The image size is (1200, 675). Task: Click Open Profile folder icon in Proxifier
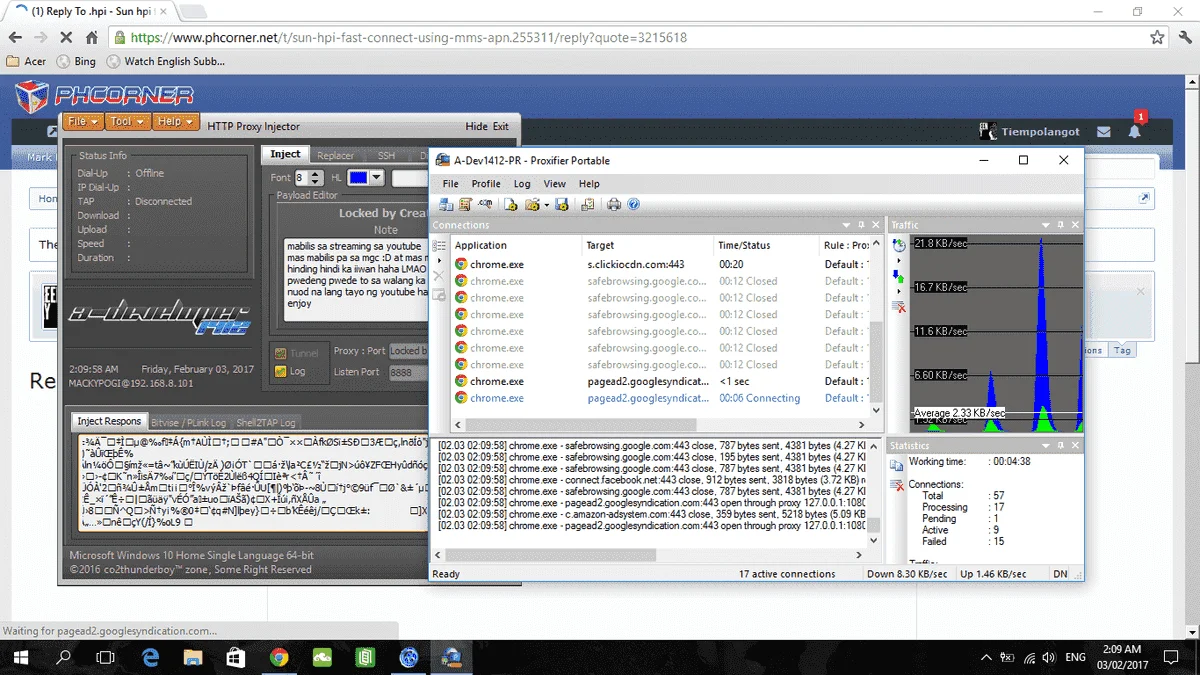coord(532,205)
